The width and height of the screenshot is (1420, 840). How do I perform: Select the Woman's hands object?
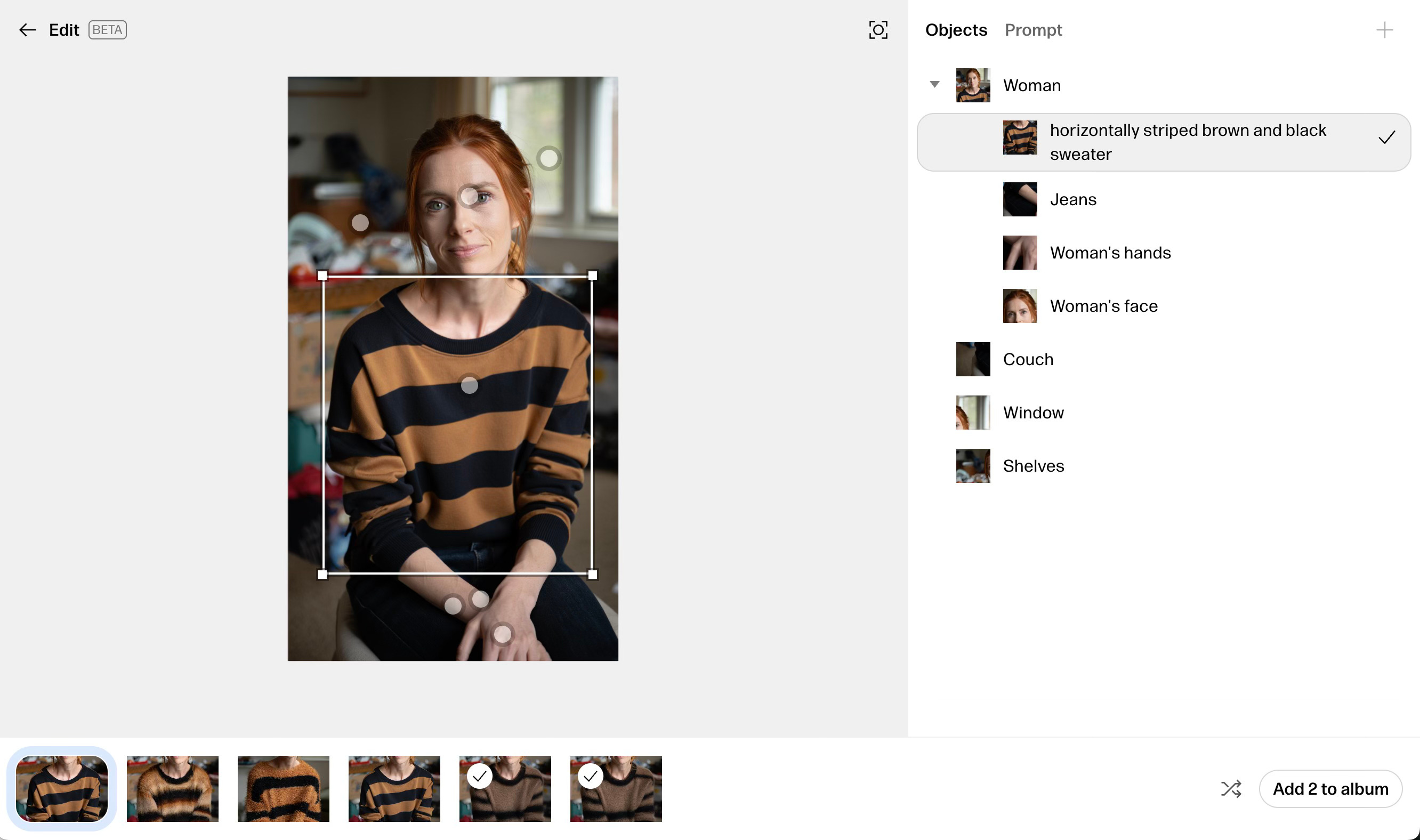tap(1109, 253)
